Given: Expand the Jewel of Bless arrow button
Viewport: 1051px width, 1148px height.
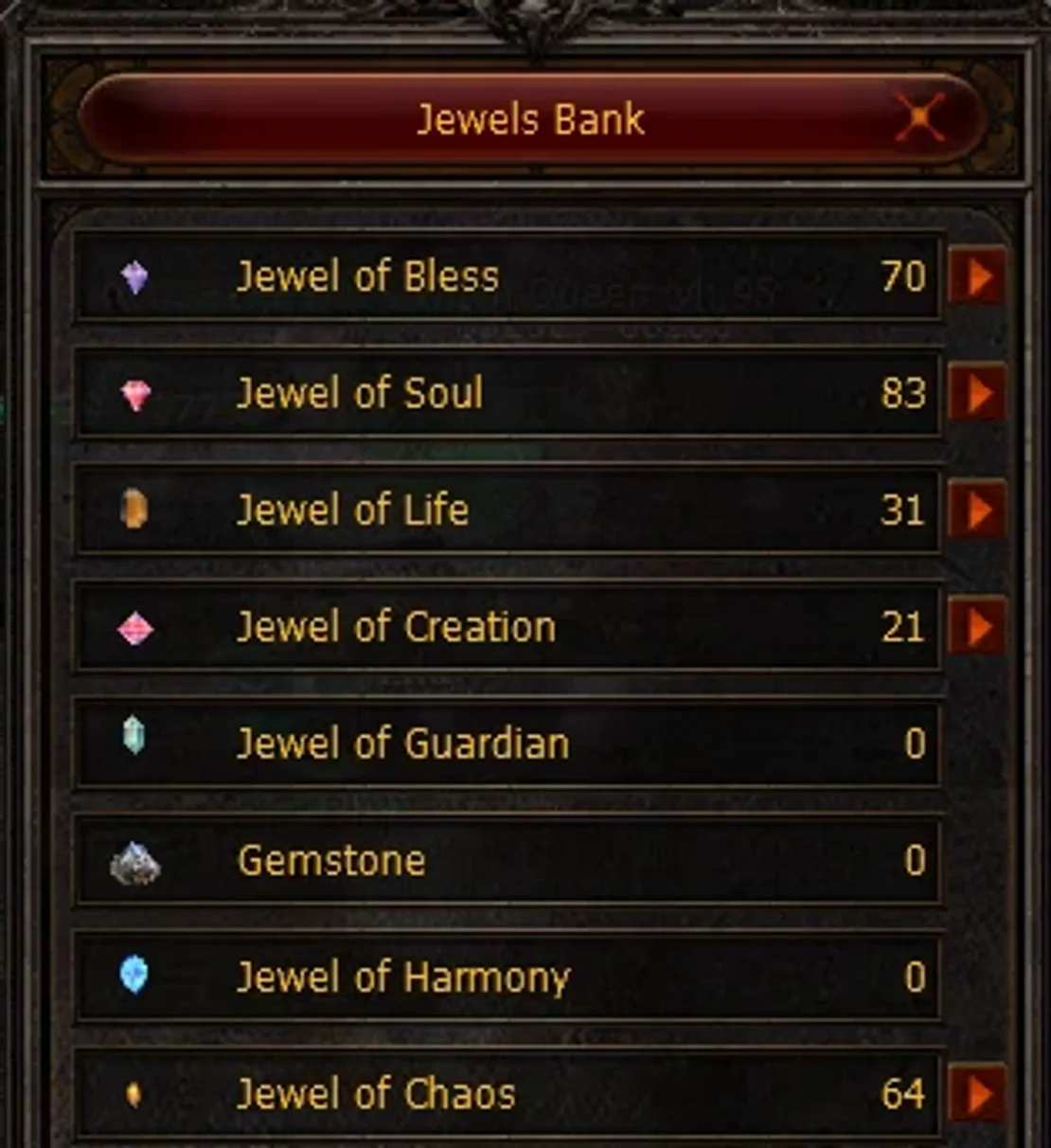Looking at the screenshot, I should (976, 277).
